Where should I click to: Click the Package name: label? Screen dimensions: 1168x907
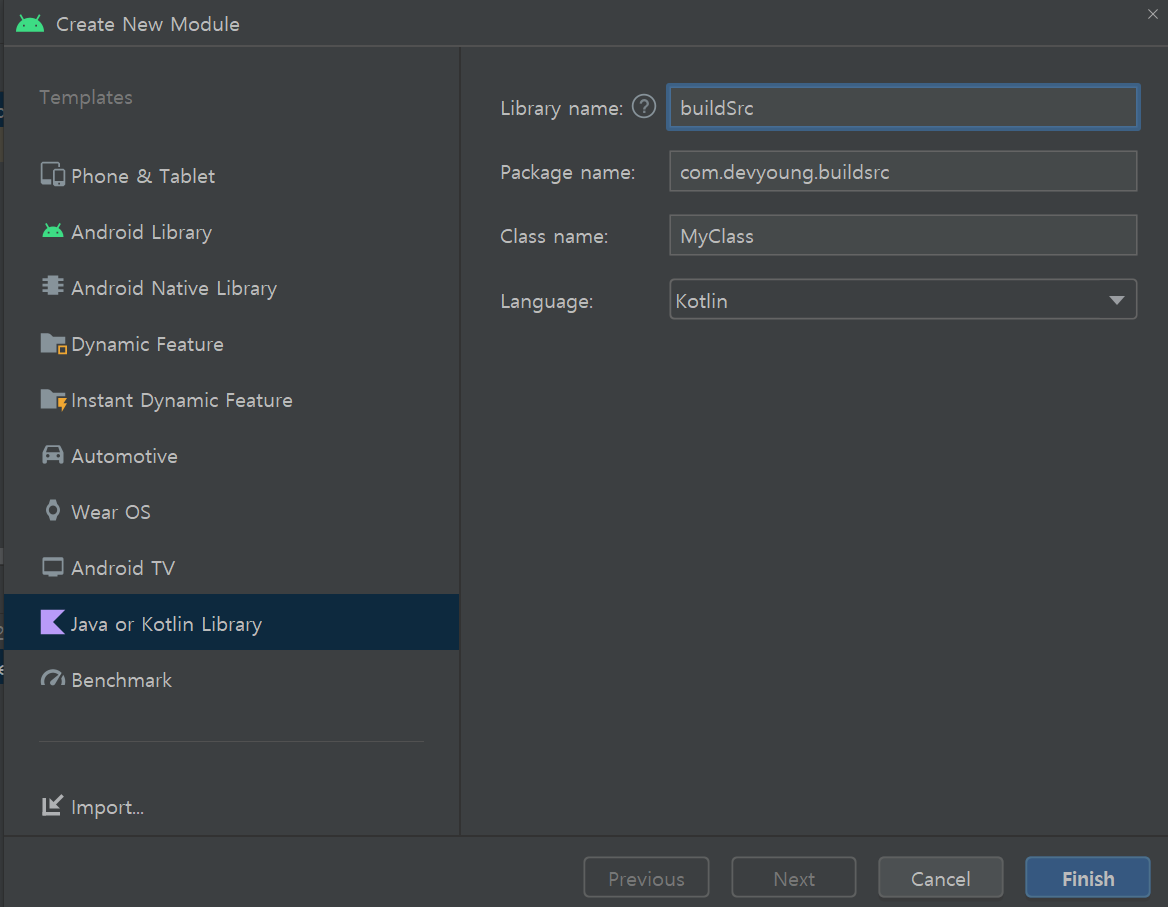tap(568, 172)
